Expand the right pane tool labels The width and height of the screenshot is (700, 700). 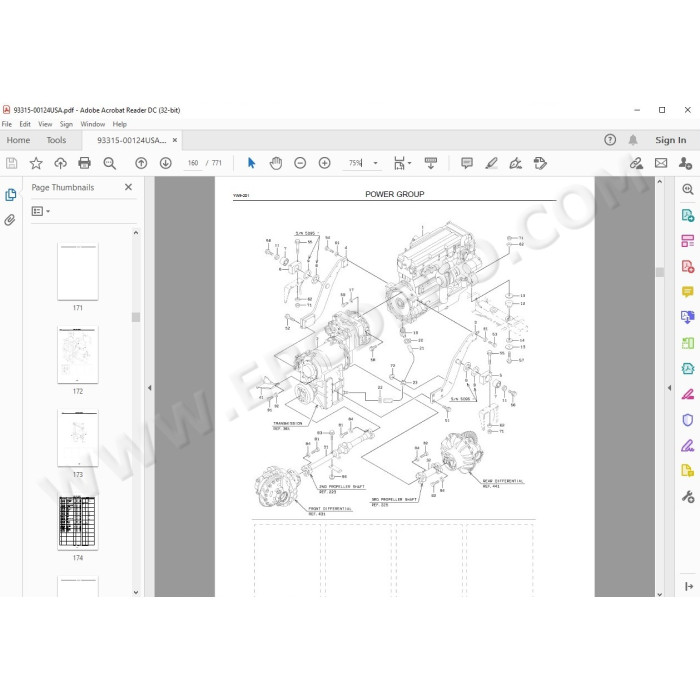(x=689, y=587)
